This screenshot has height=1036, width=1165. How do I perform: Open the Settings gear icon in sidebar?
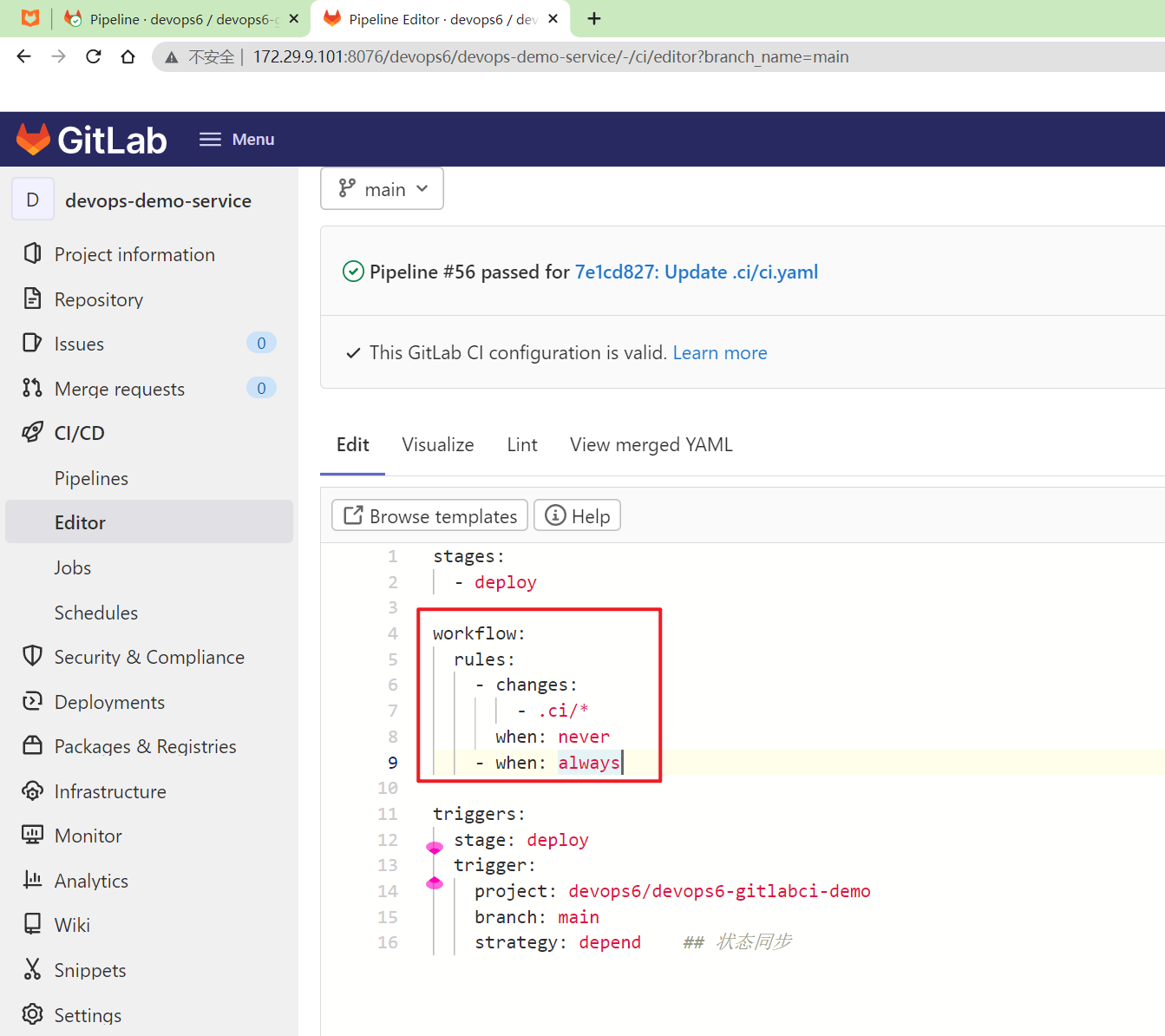[32, 1013]
